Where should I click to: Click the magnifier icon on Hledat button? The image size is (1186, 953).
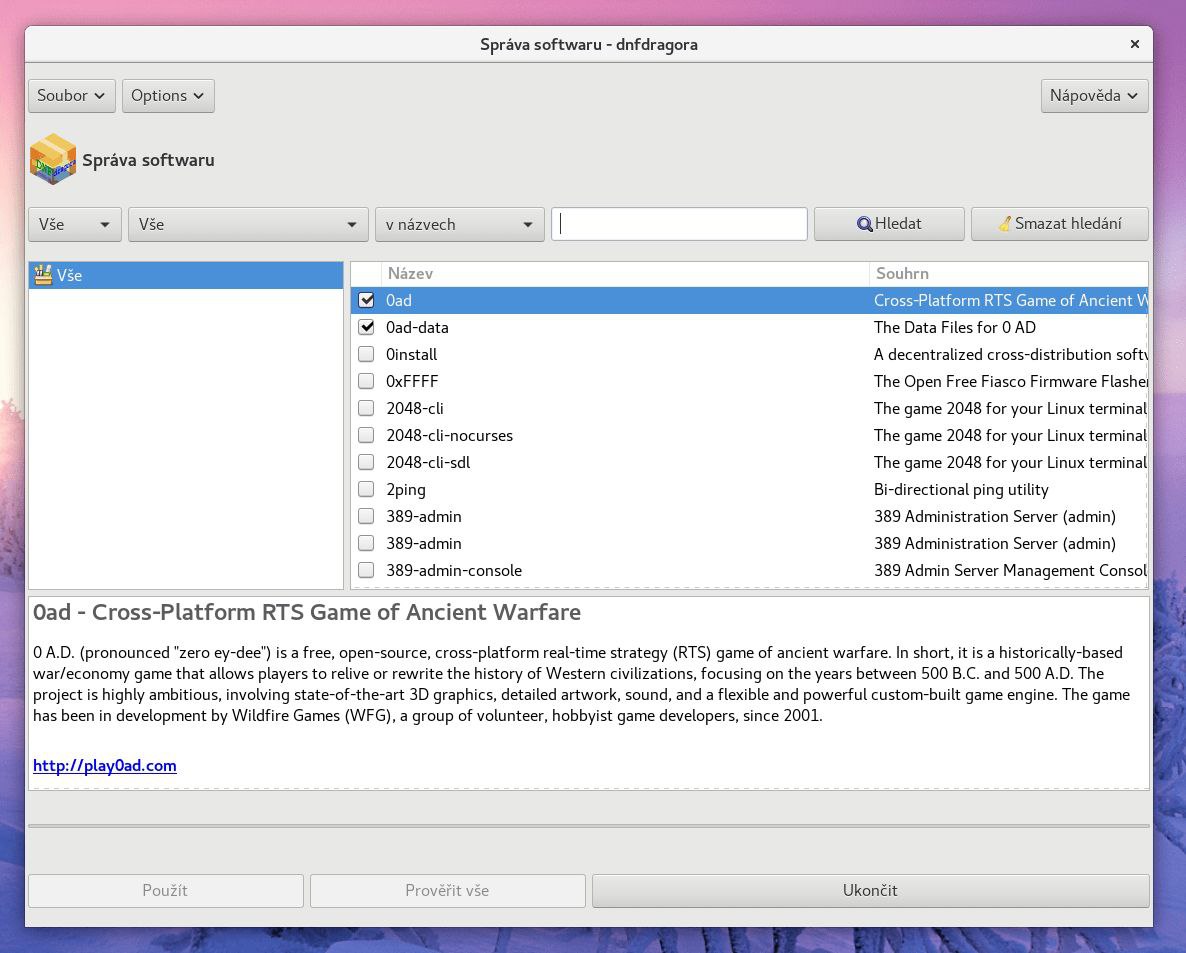click(864, 225)
